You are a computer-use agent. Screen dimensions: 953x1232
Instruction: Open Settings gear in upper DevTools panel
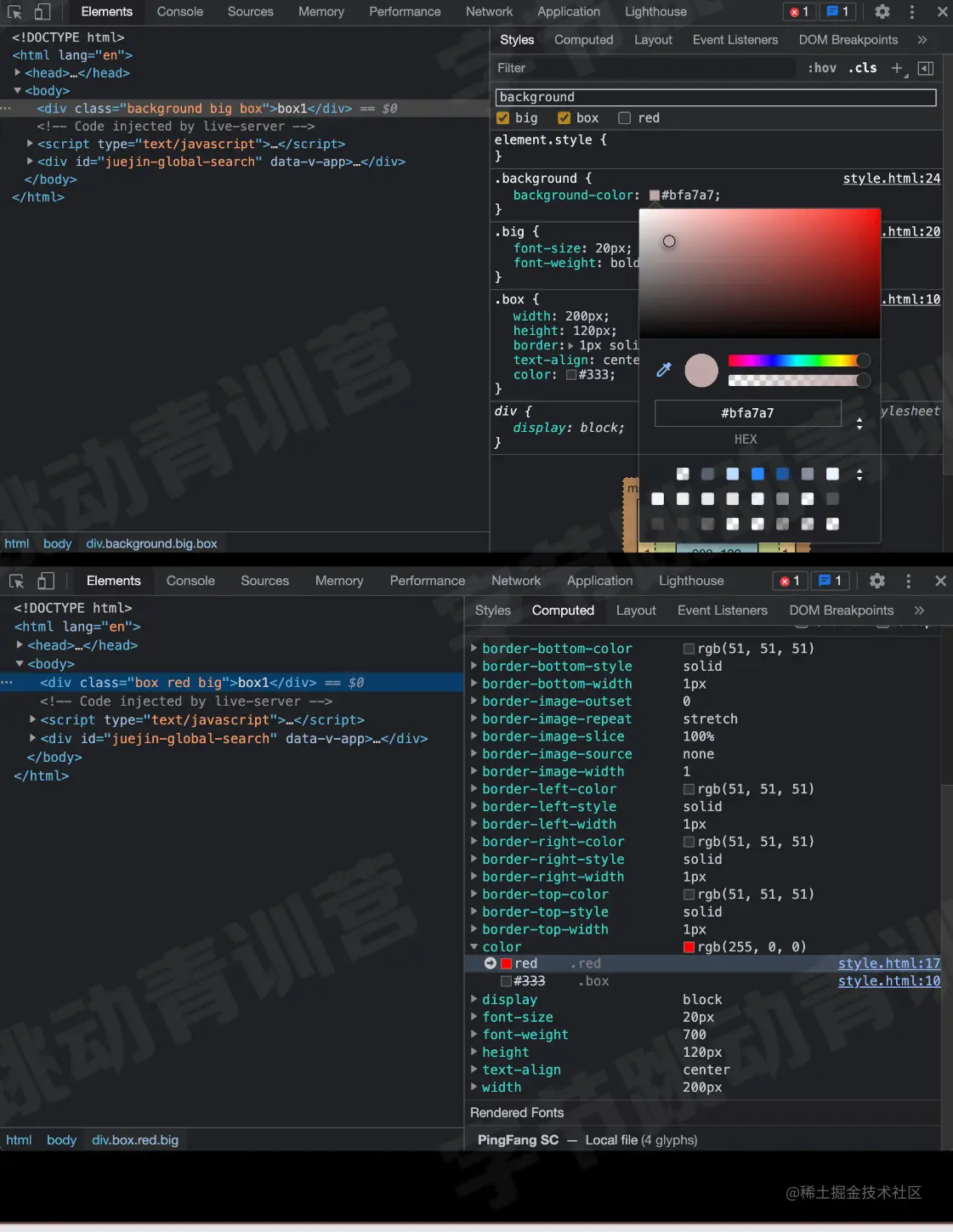click(x=882, y=12)
